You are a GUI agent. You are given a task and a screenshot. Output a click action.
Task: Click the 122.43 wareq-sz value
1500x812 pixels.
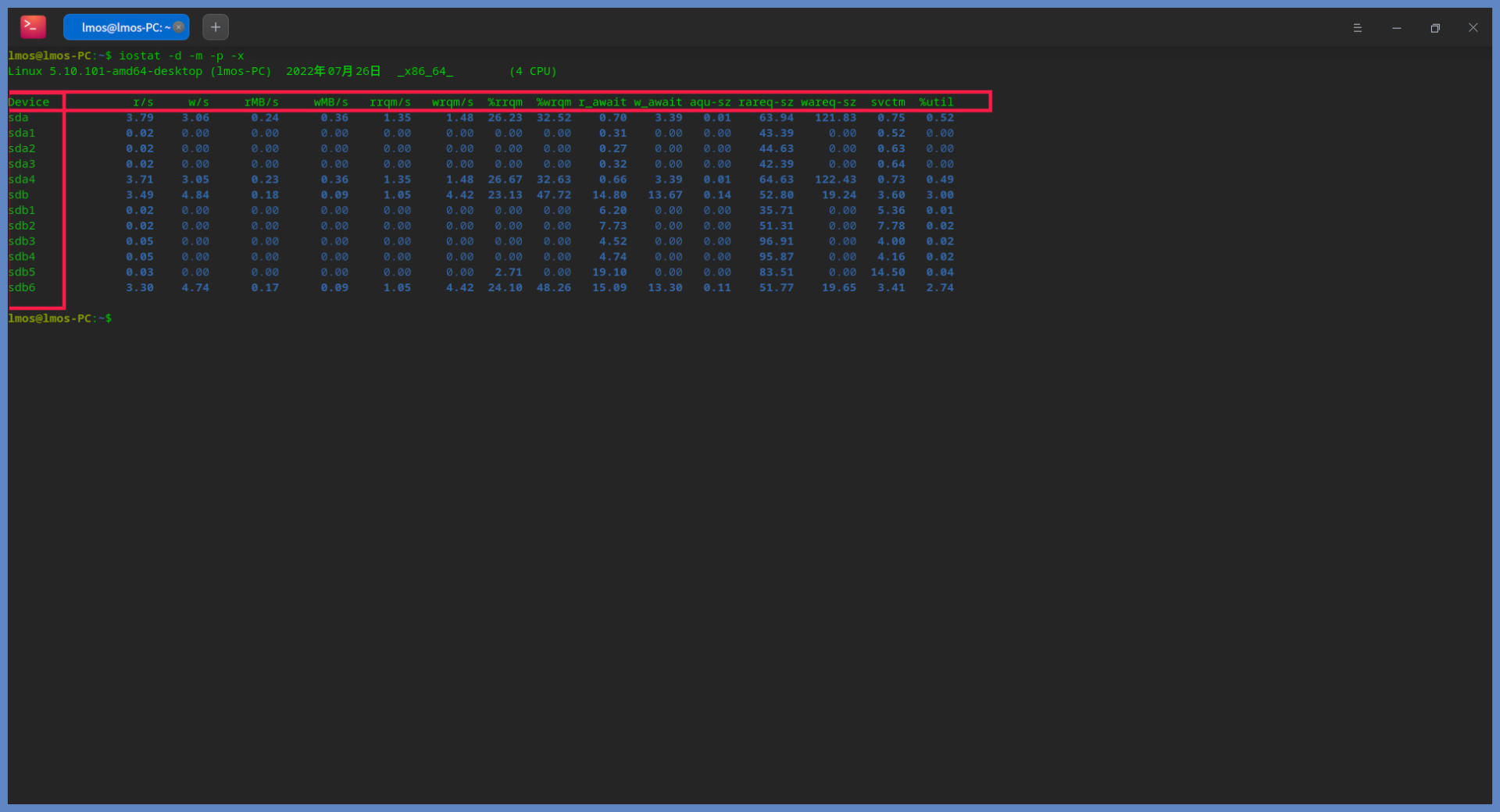835,180
